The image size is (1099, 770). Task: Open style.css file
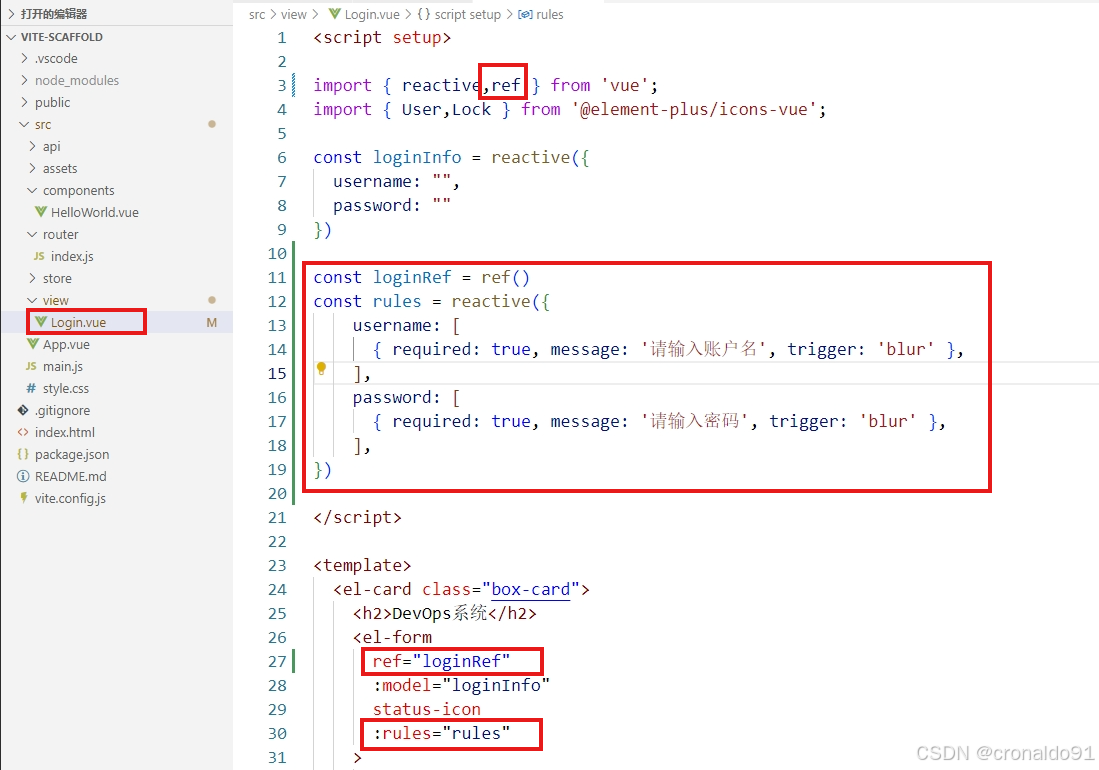[x=66, y=388]
